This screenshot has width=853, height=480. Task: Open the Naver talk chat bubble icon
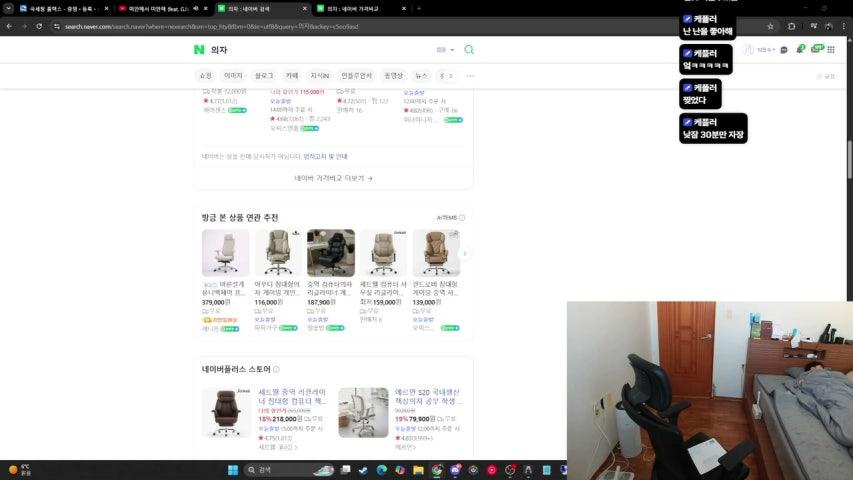click(x=784, y=50)
